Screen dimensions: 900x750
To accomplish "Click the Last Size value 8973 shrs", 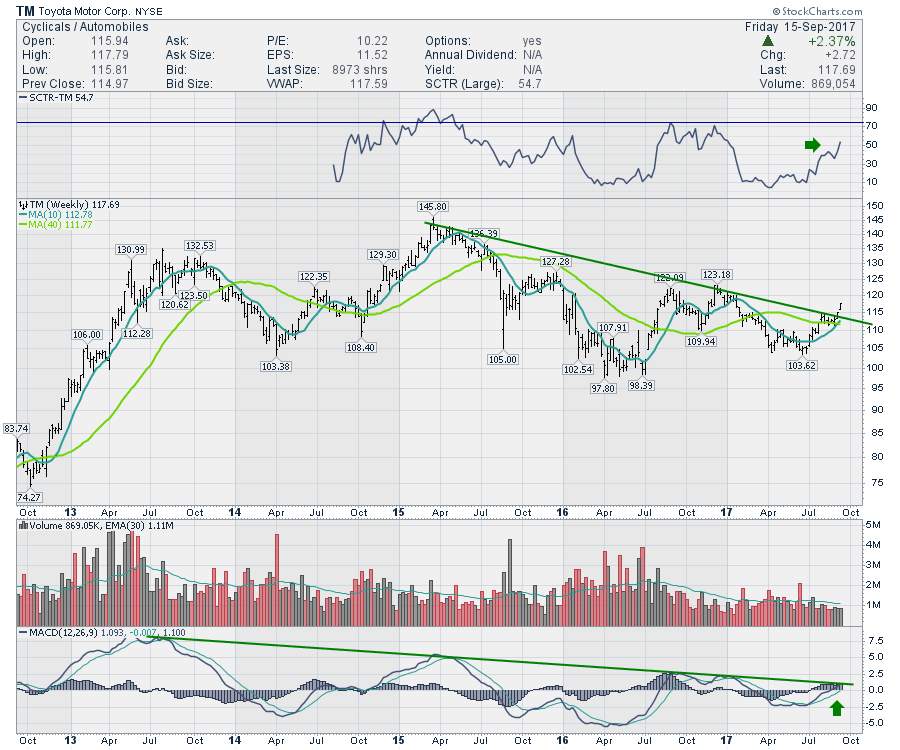I will [360, 69].
